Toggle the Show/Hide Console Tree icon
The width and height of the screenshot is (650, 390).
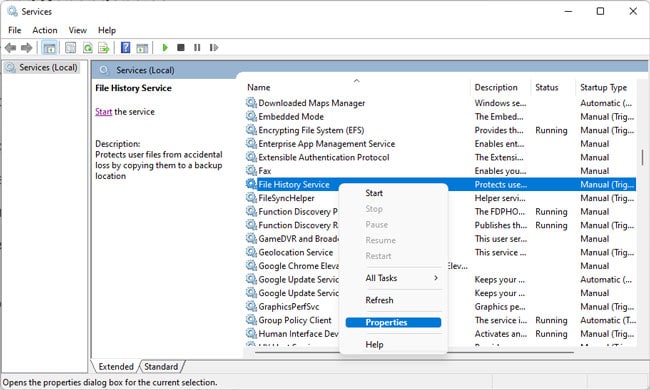pos(49,48)
